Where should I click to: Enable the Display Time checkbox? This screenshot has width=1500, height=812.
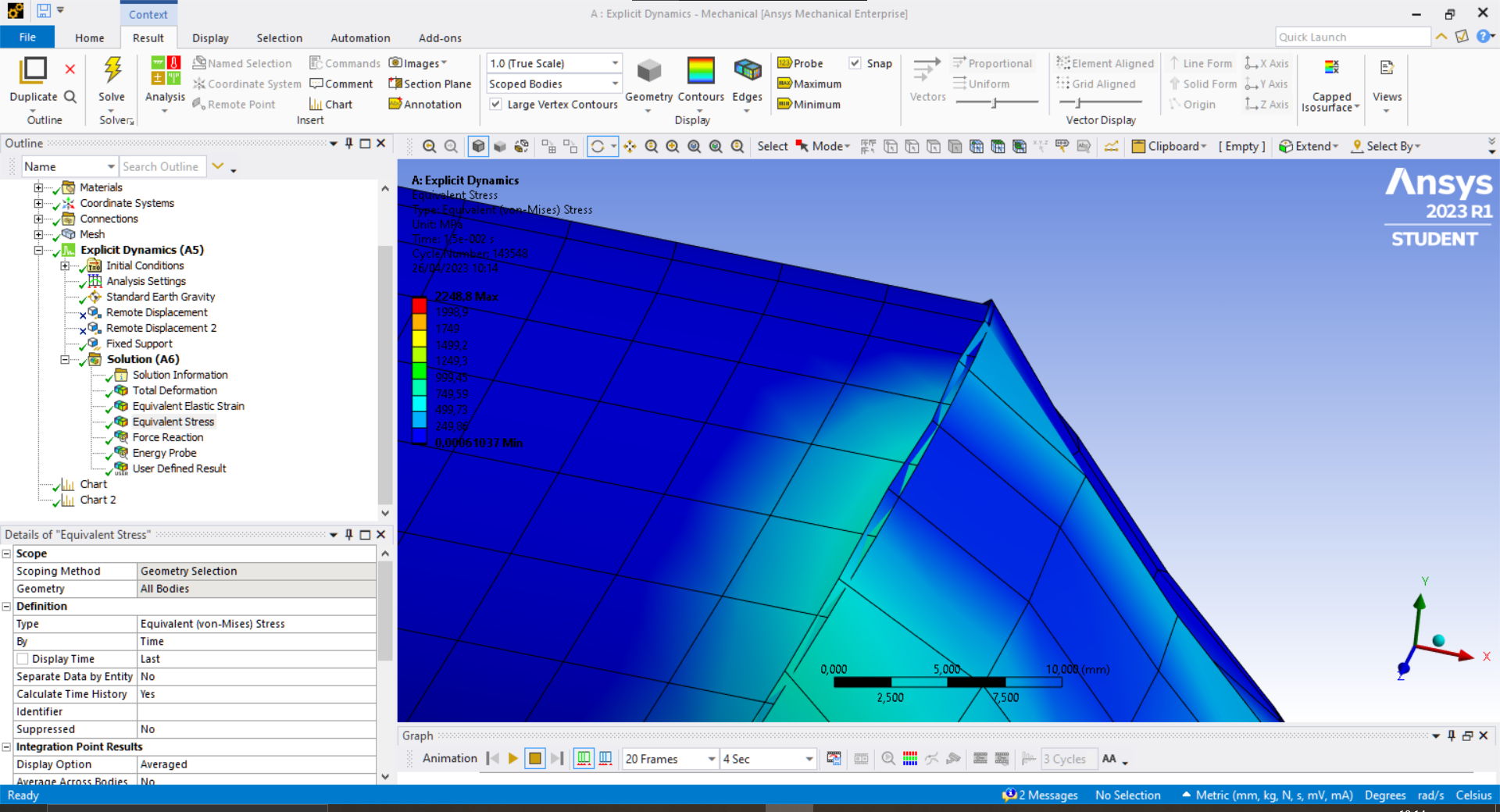pyautogui.click(x=23, y=659)
